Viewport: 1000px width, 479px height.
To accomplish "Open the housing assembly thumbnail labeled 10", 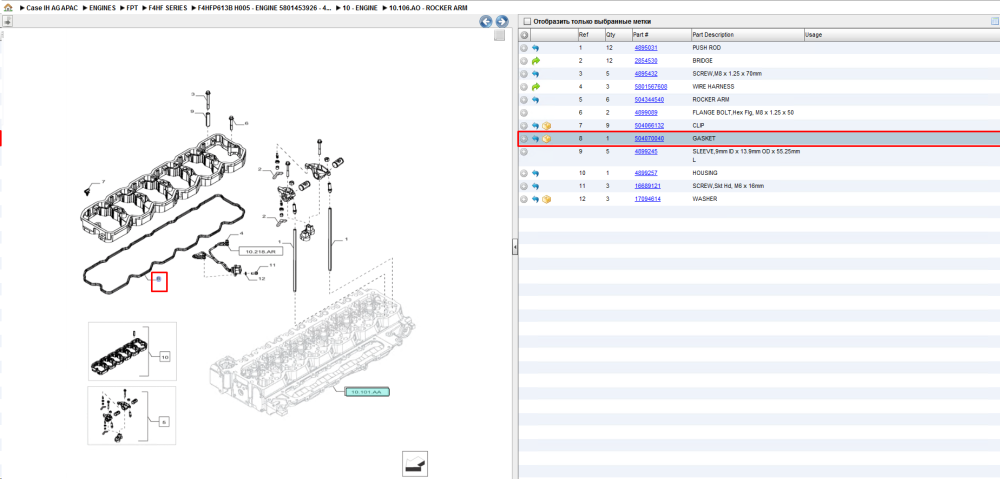I will click(x=132, y=351).
